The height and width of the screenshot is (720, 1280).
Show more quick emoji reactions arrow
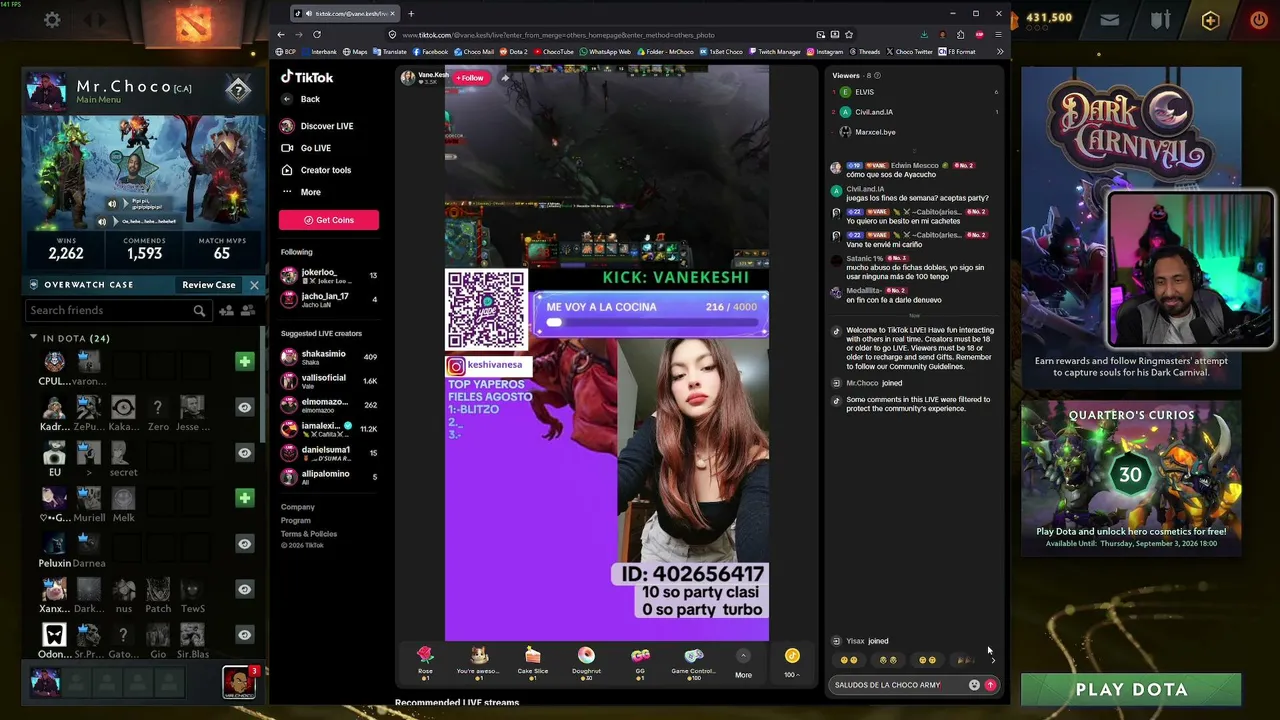(x=992, y=660)
